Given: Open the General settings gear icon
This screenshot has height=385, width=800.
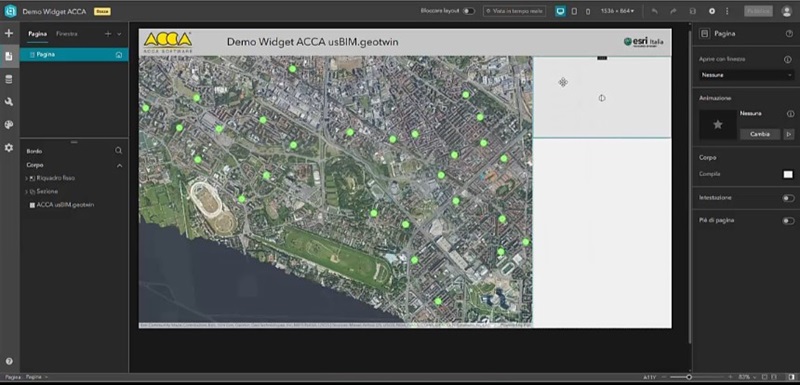Looking at the screenshot, I should point(9,148).
